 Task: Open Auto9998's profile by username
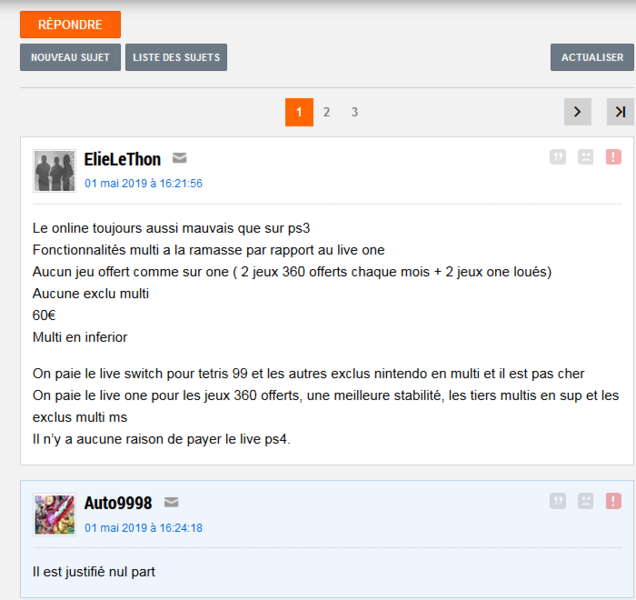[x=118, y=503]
